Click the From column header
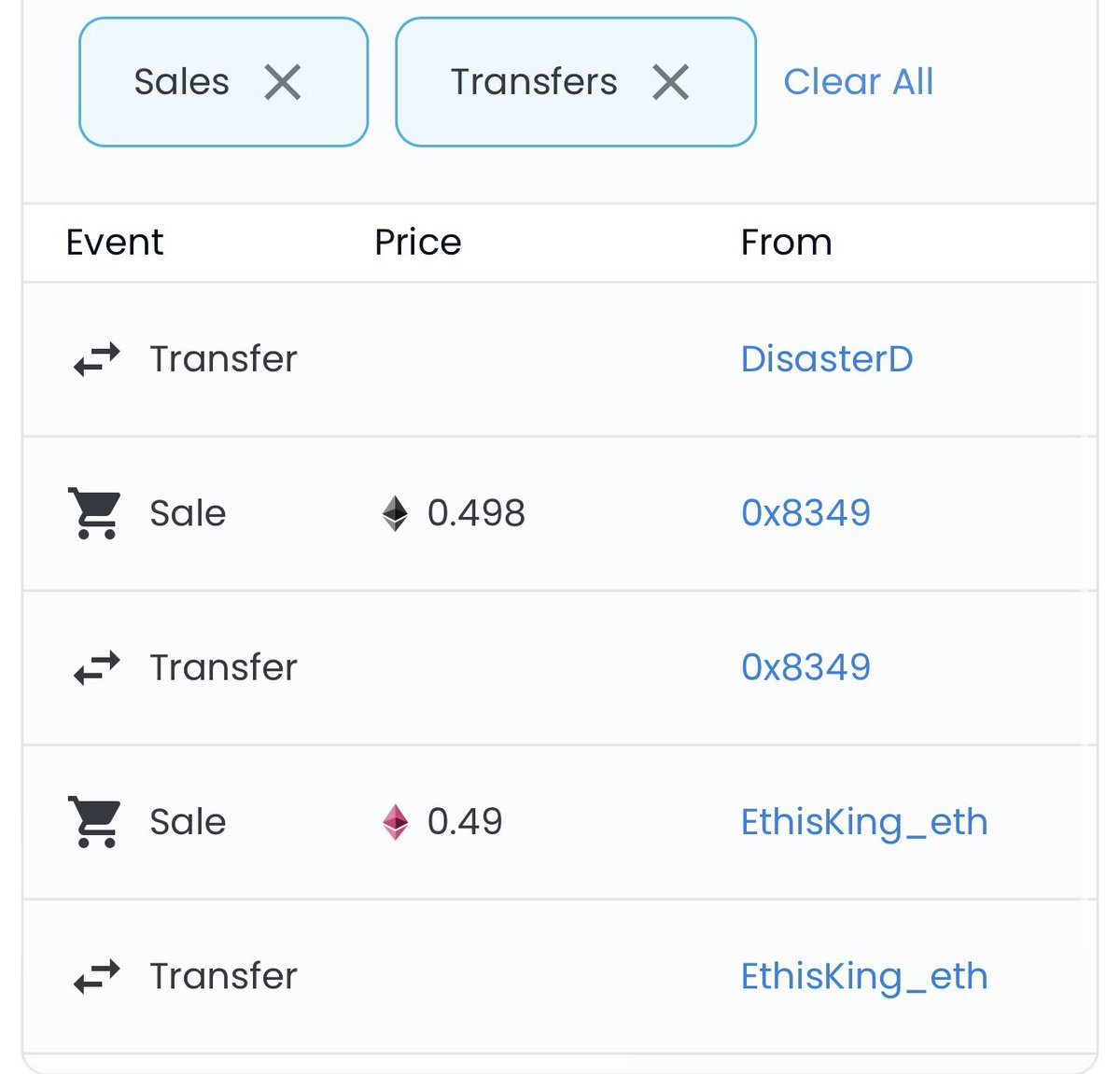Screen dimensions: 1120x1074 pyautogui.click(x=787, y=243)
